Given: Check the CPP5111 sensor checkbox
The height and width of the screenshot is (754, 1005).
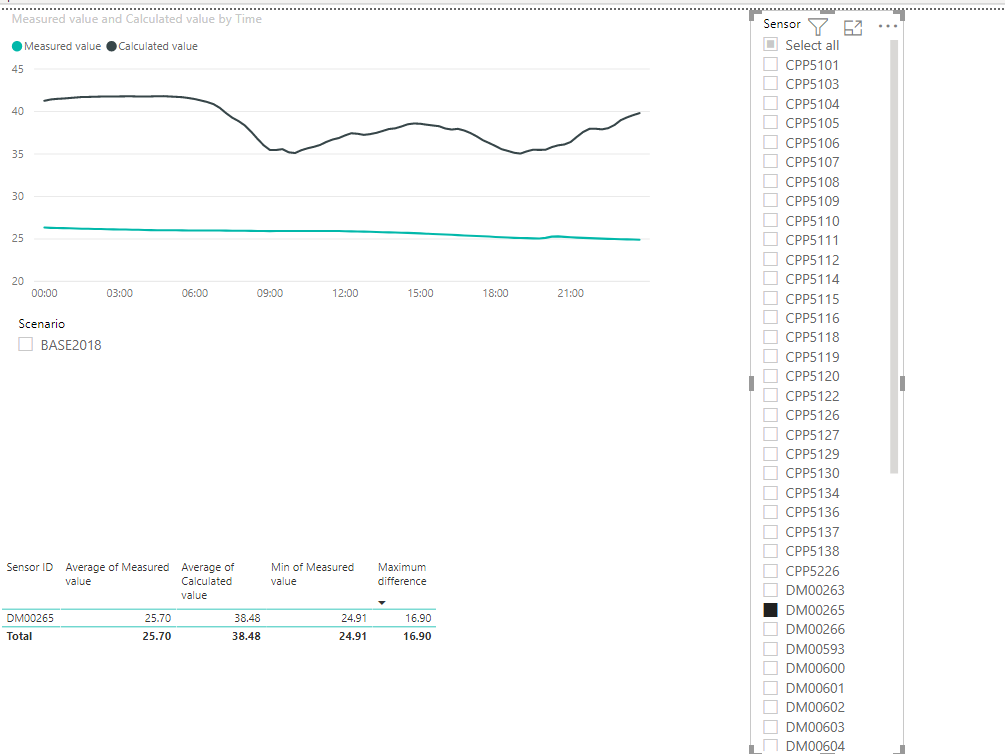Looking at the screenshot, I should (x=770, y=240).
